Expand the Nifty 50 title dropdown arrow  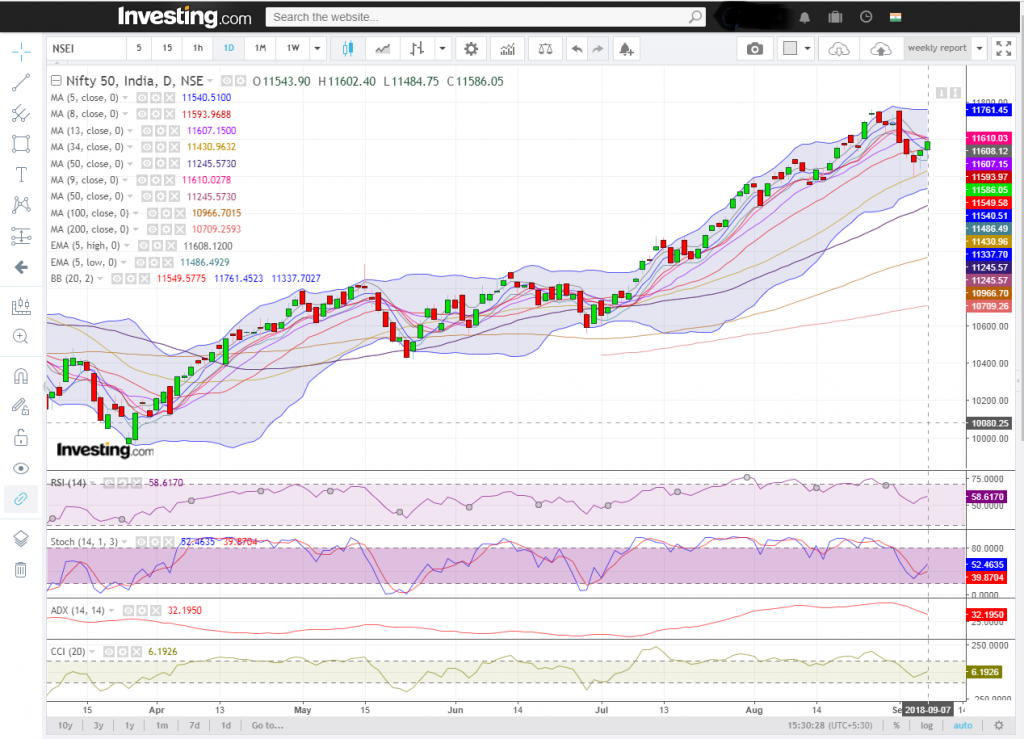tap(210, 81)
